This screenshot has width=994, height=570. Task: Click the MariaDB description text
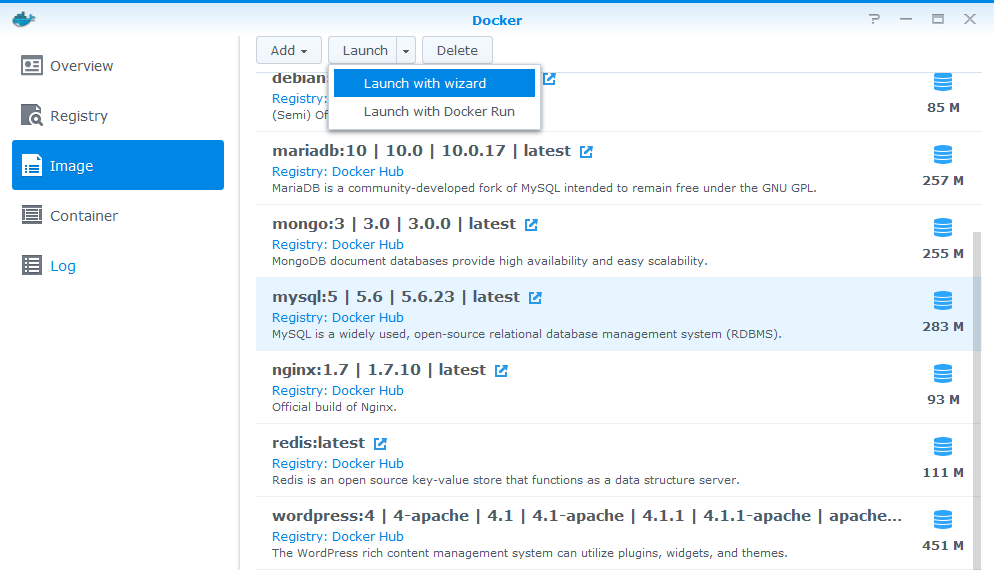(x=544, y=188)
